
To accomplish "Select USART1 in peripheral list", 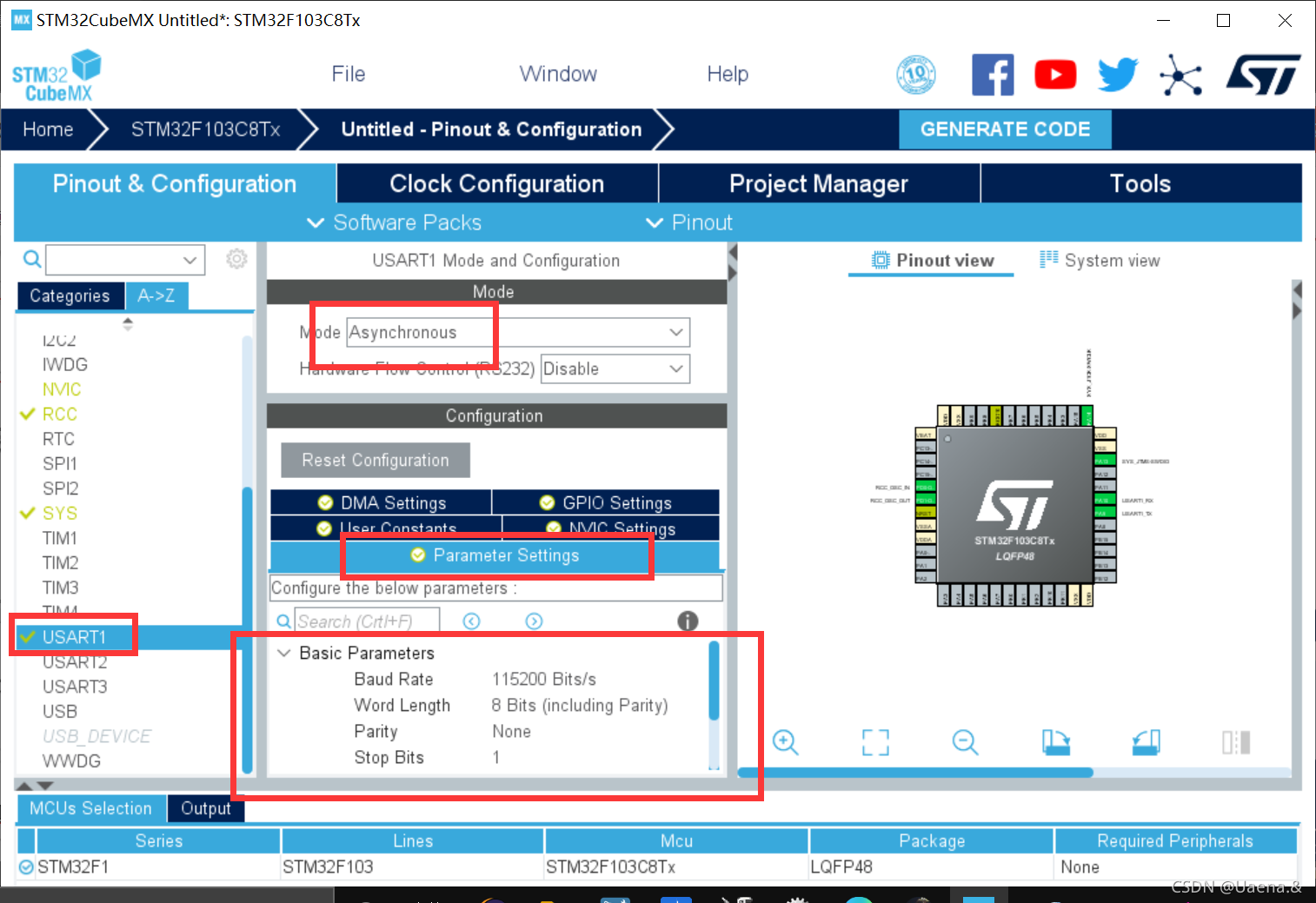I will pos(74,637).
